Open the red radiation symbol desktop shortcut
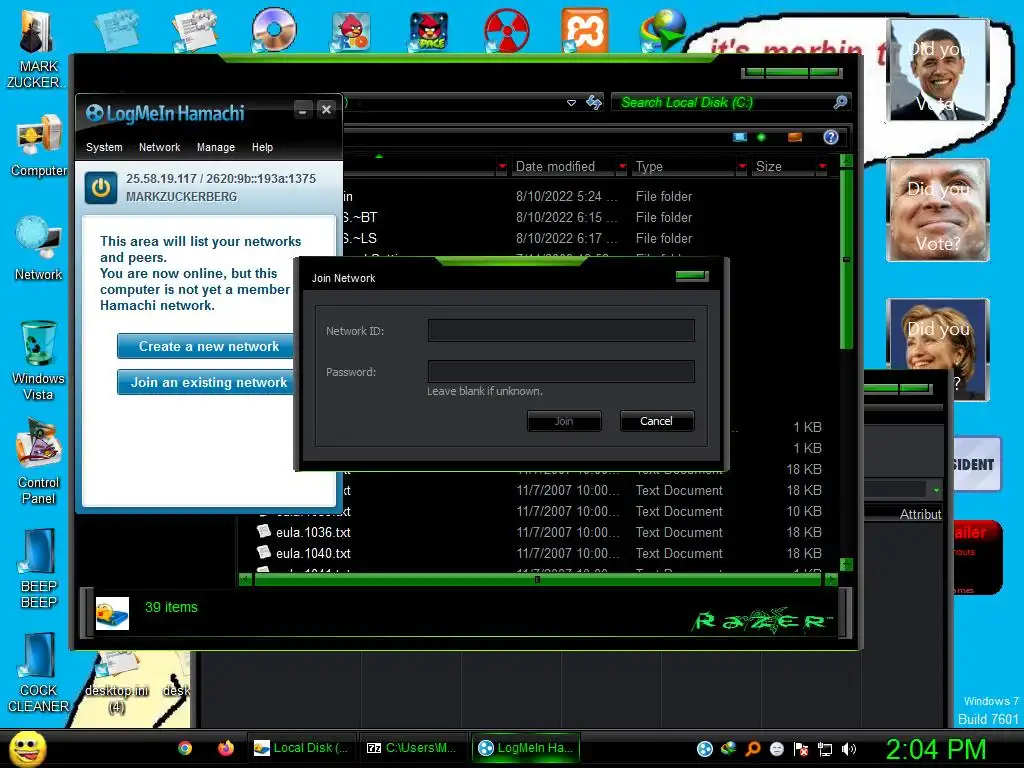Screen dimensions: 1024x768 (x=507, y=31)
